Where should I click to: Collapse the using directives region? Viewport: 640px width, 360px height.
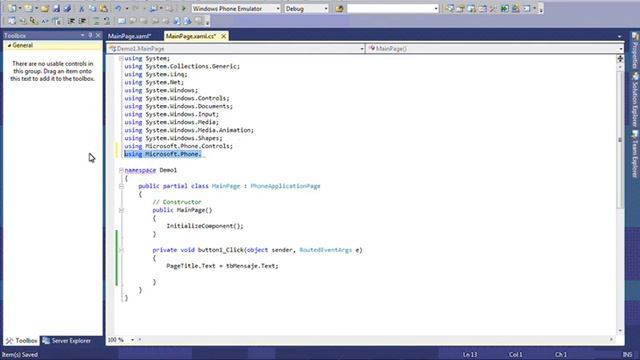click(x=121, y=58)
